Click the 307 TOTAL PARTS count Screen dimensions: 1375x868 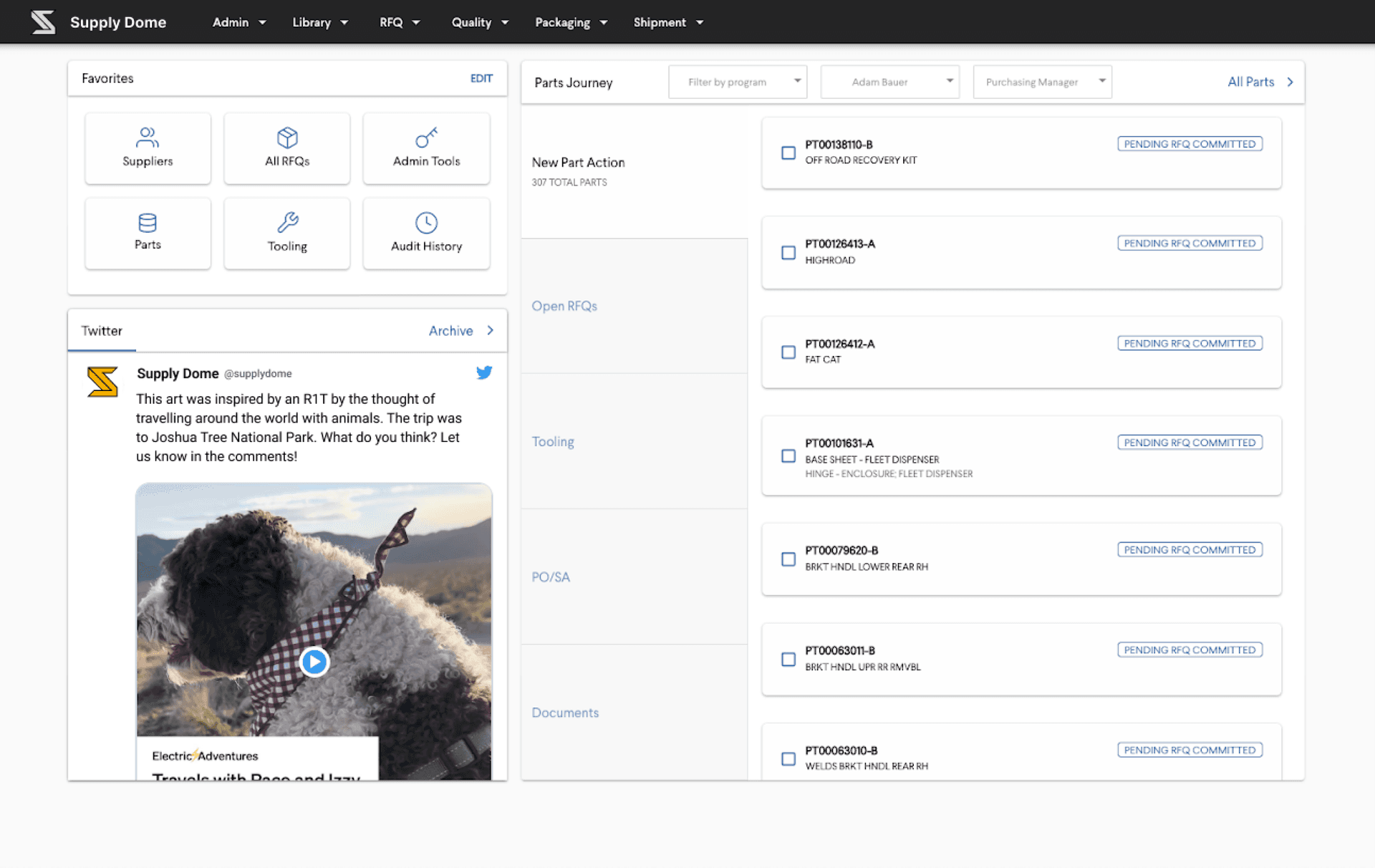569,183
